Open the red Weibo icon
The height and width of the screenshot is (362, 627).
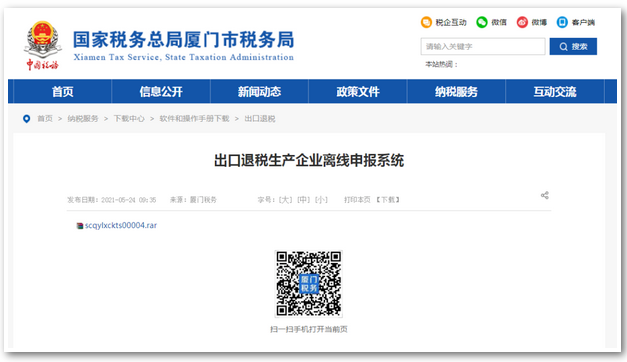pos(522,22)
